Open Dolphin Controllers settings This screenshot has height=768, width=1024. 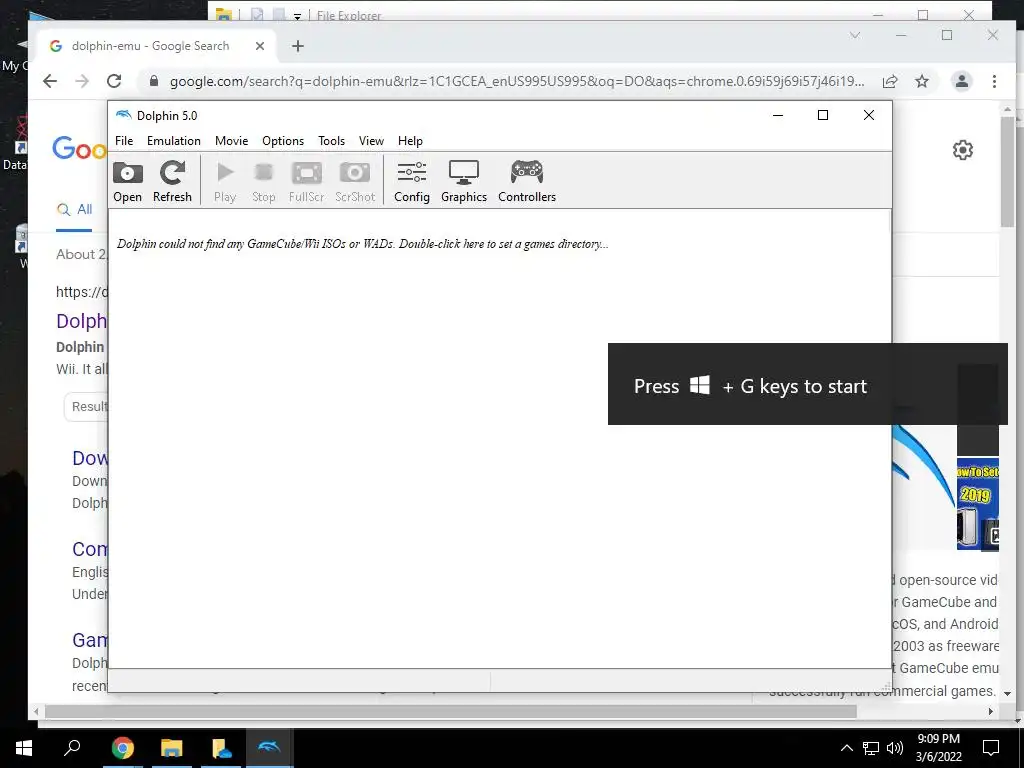[526, 181]
